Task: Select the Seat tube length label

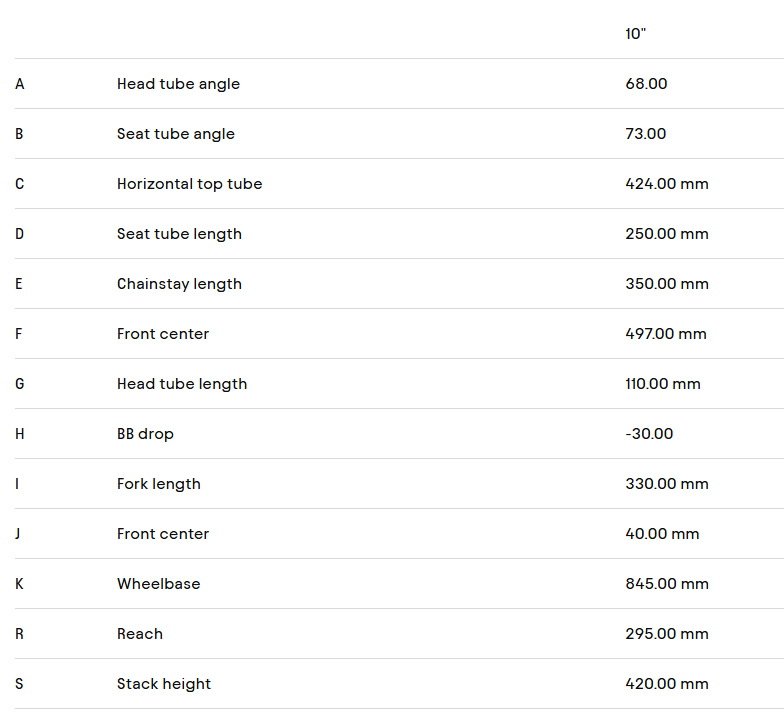Action: (x=179, y=234)
